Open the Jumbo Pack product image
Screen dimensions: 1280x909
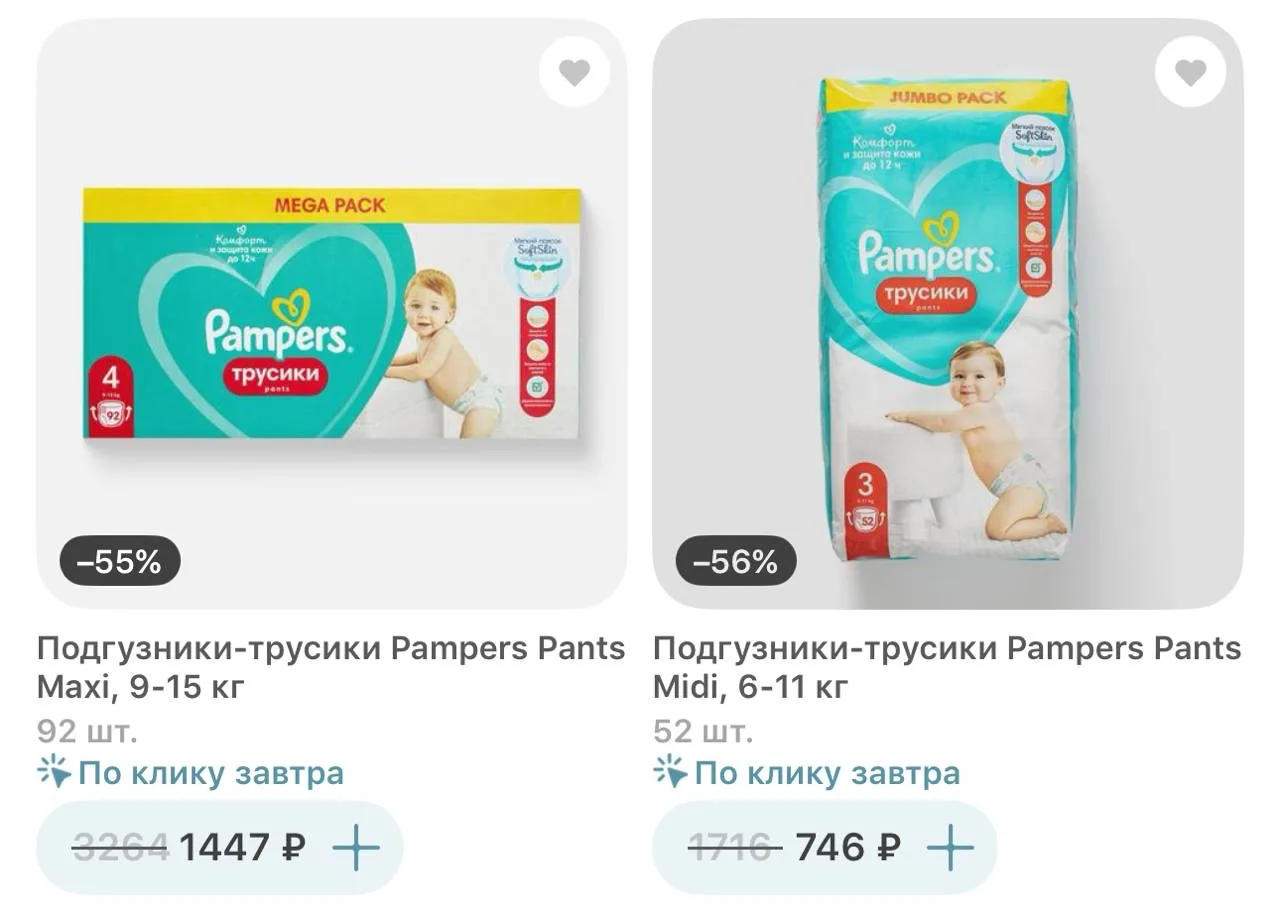(x=948, y=313)
